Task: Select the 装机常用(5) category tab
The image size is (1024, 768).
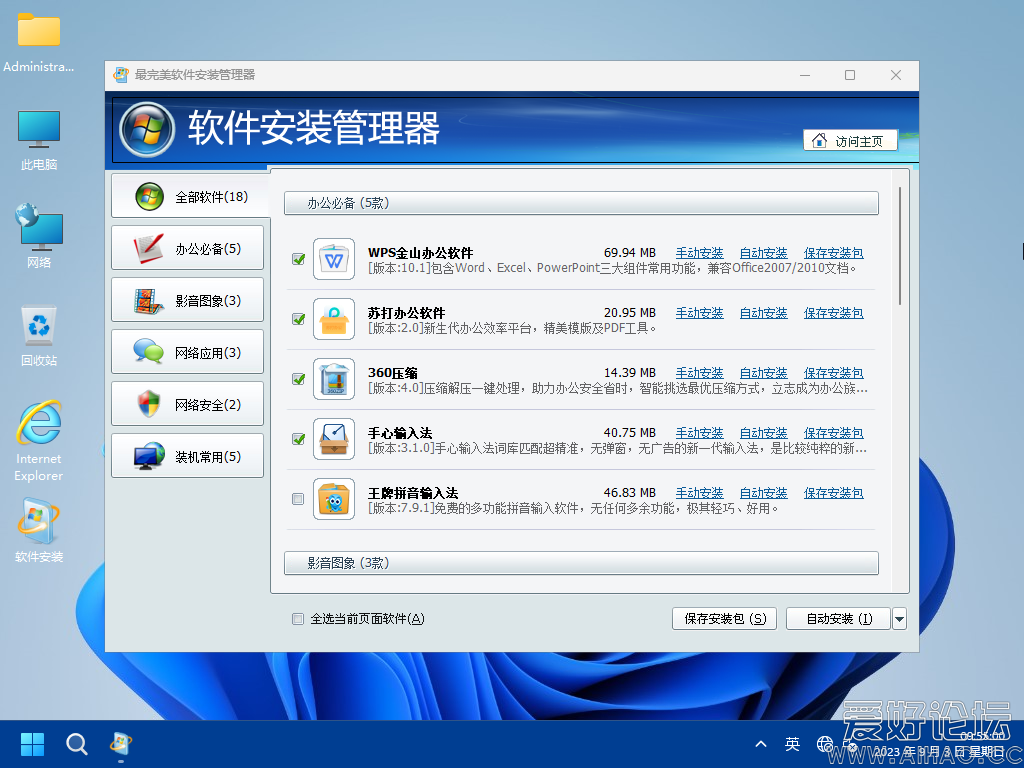Action: (188, 456)
